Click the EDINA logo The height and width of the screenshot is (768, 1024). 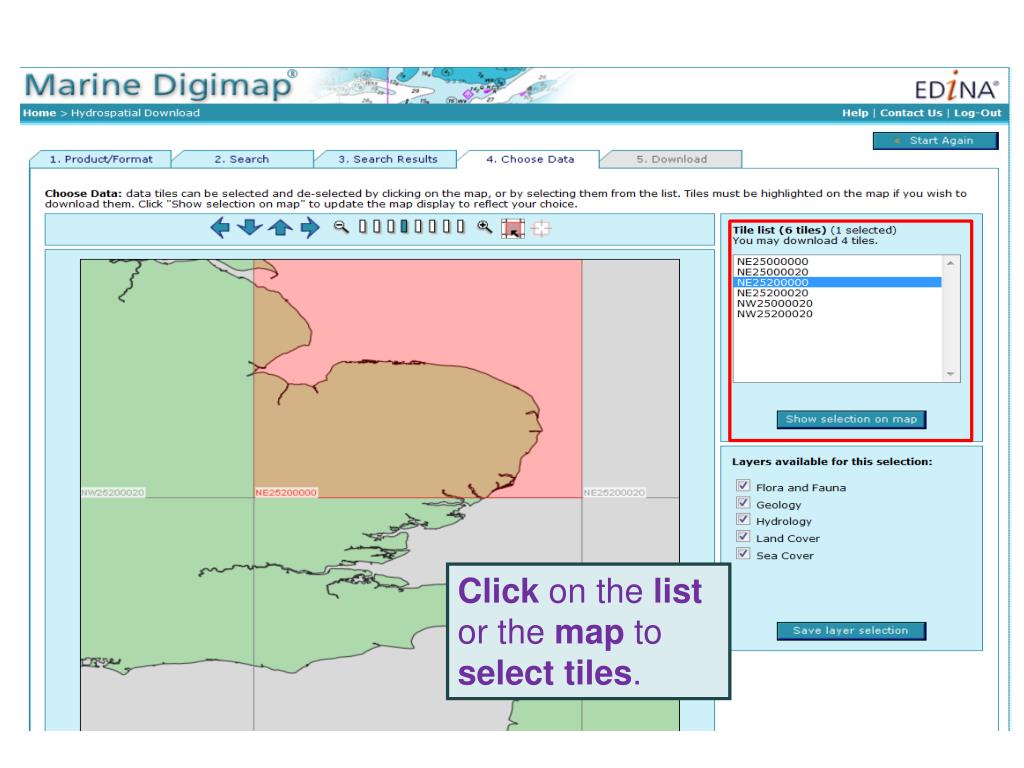[x=957, y=88]
